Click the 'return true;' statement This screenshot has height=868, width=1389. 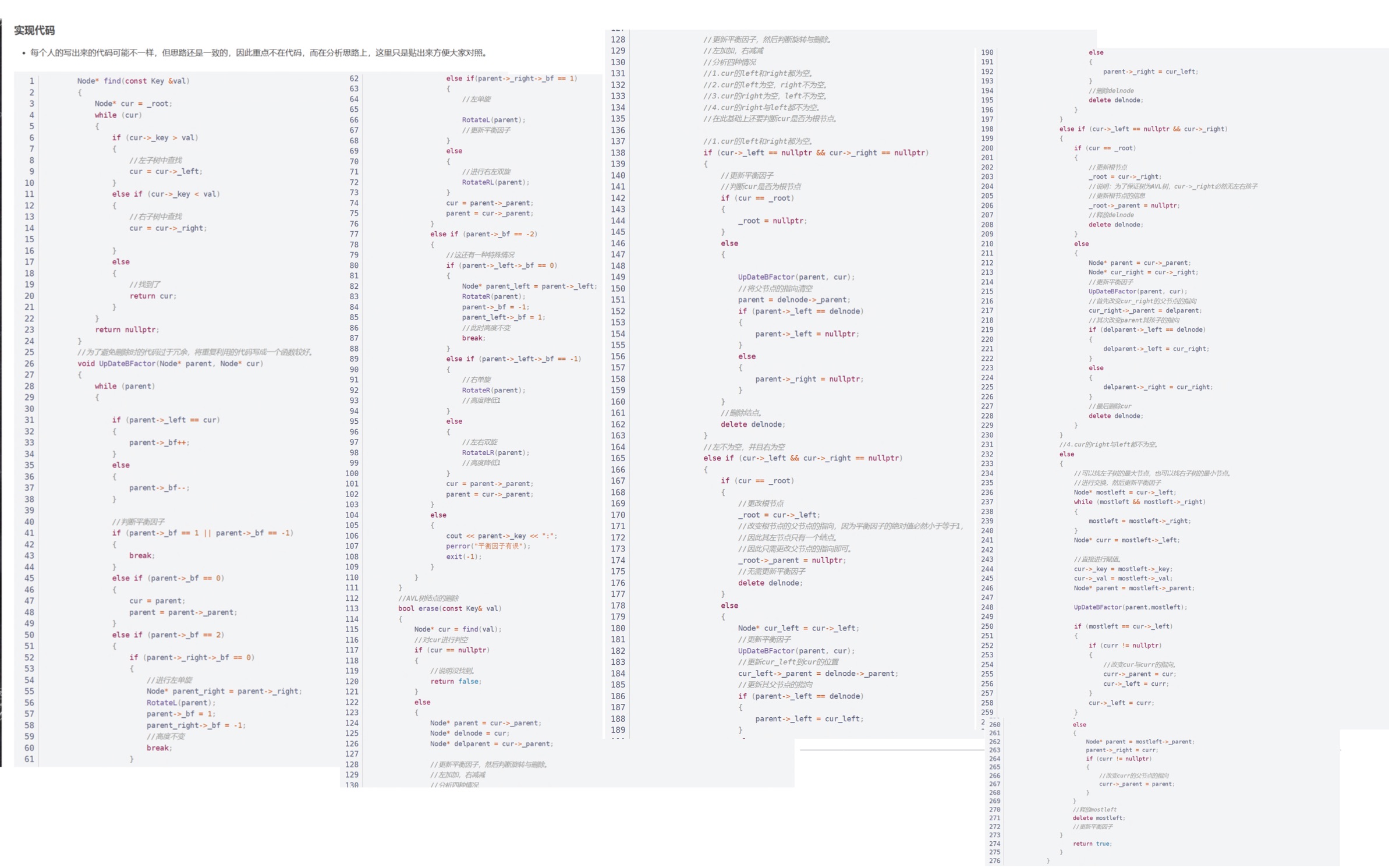[1092, 844]
